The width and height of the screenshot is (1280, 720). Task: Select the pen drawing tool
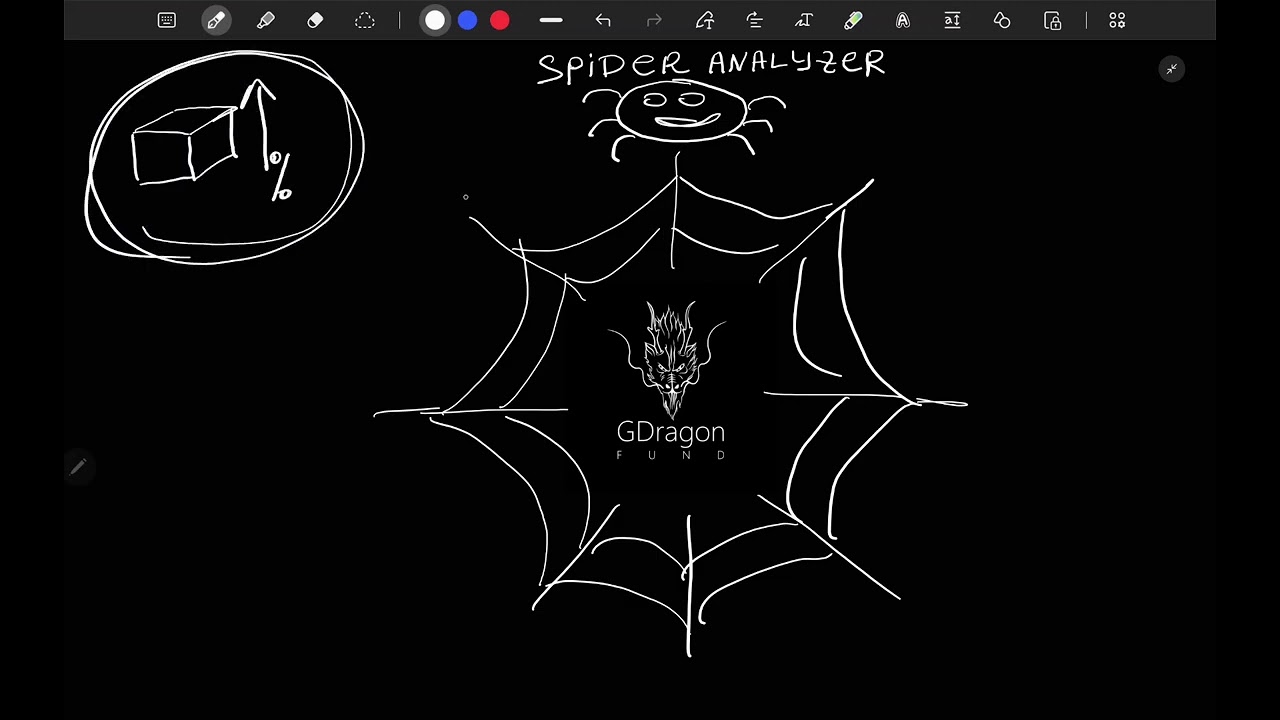(216, 20)
